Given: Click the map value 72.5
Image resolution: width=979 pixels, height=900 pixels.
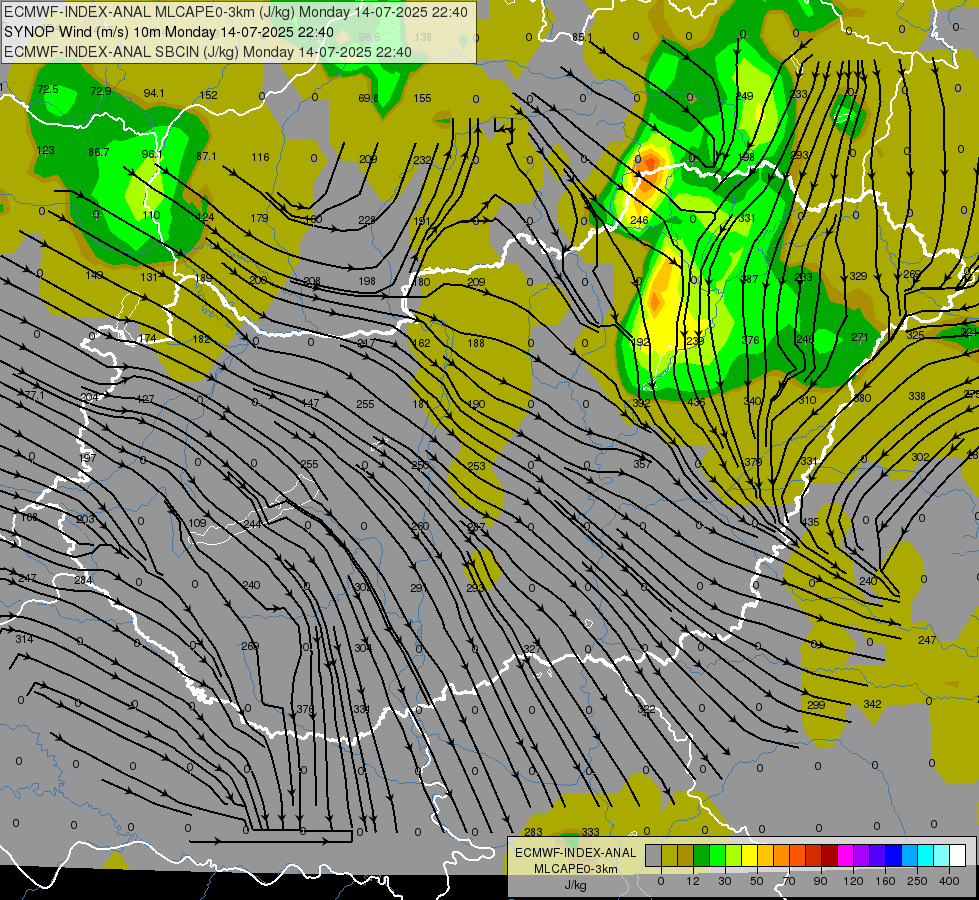Looking at the screenshot, I should coord(48,89).
